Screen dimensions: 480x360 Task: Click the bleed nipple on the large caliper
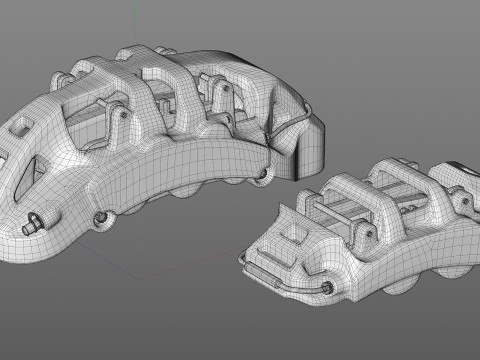33,224
